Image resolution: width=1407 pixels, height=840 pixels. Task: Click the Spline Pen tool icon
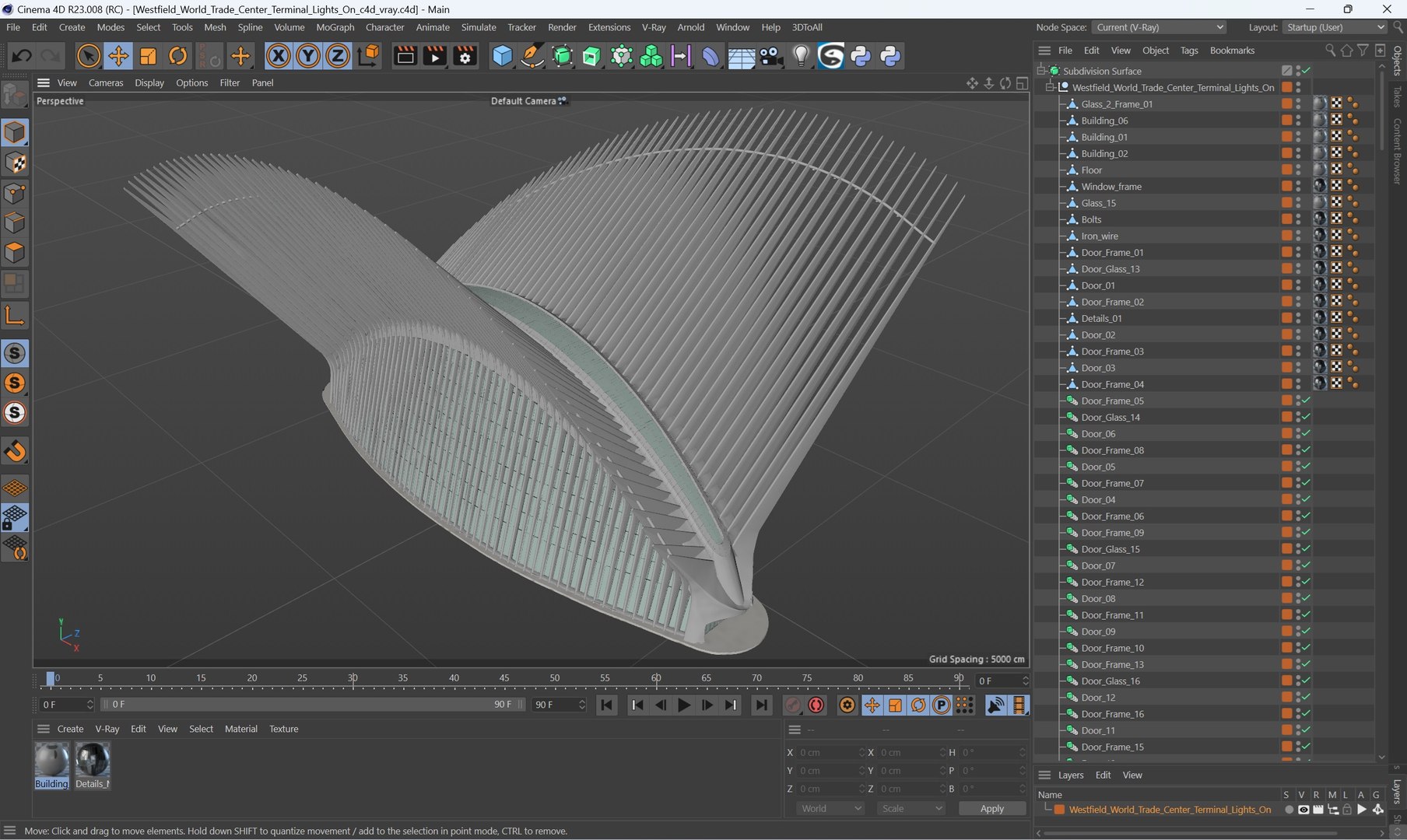tap(532, 55)
